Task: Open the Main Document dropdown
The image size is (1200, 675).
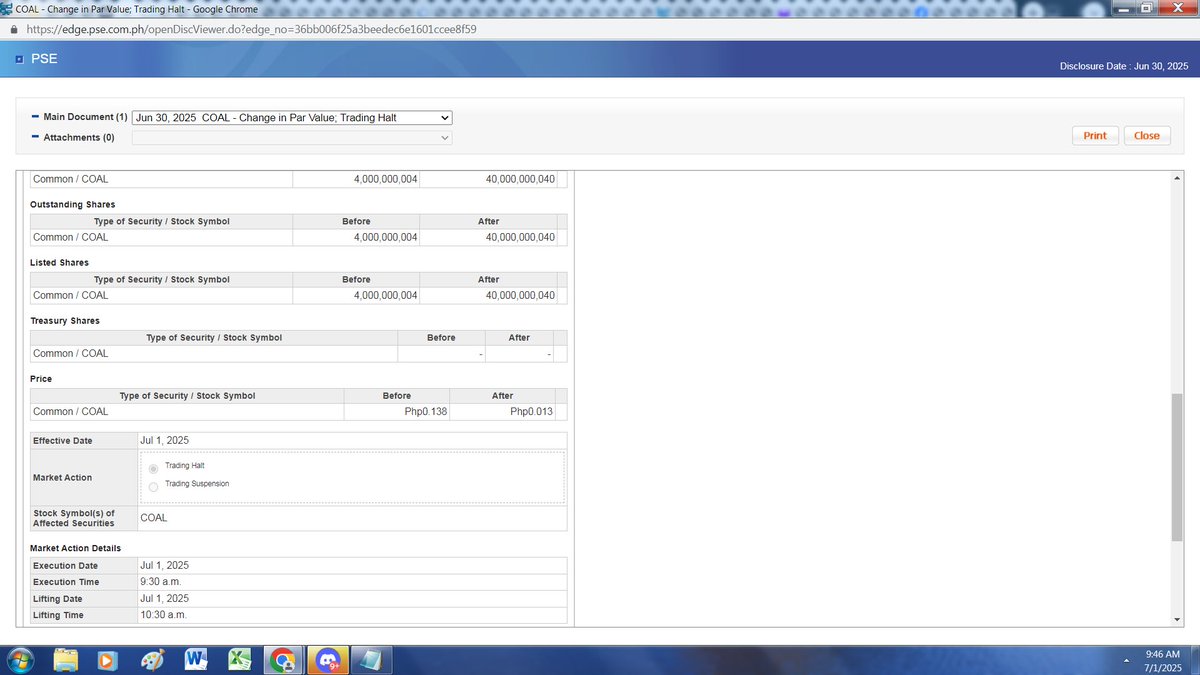Action: (292, 117)
